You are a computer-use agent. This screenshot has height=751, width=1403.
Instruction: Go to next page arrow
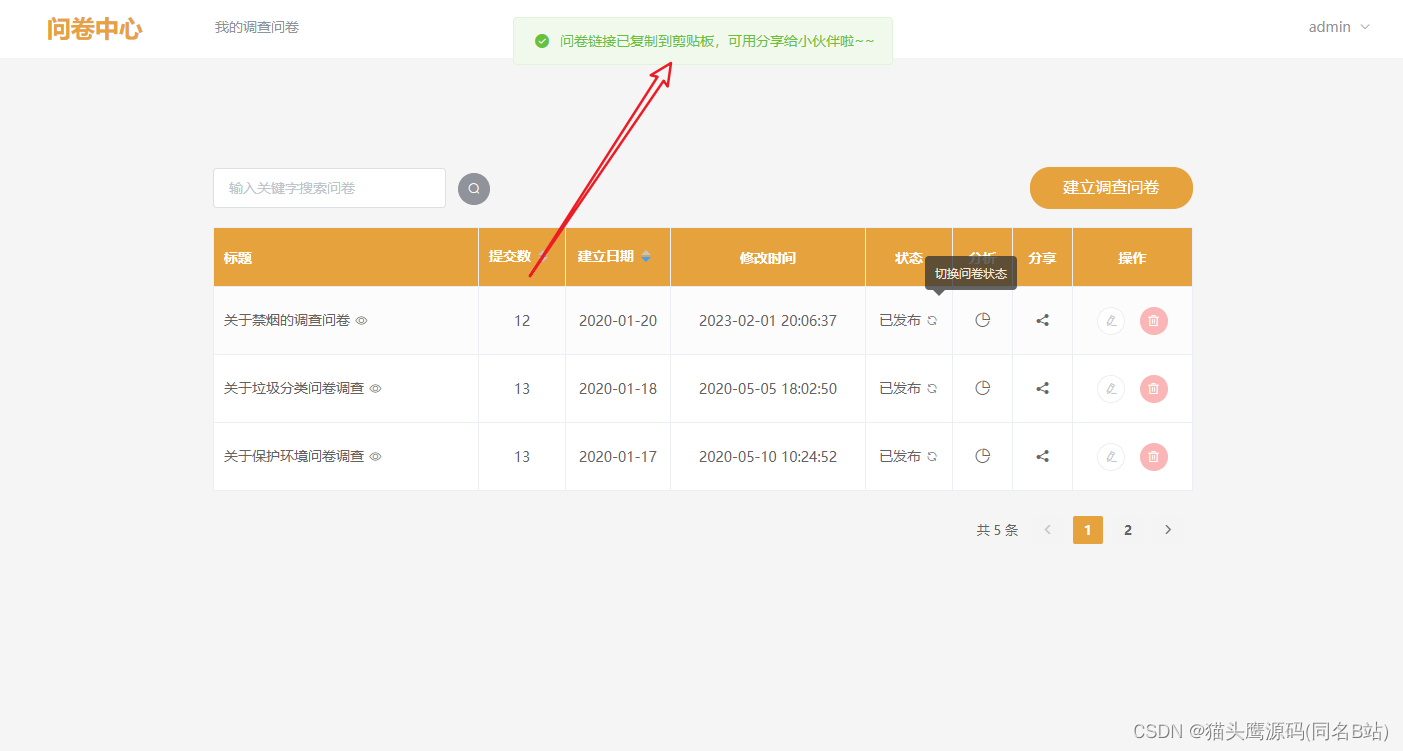coord(1168,530)
